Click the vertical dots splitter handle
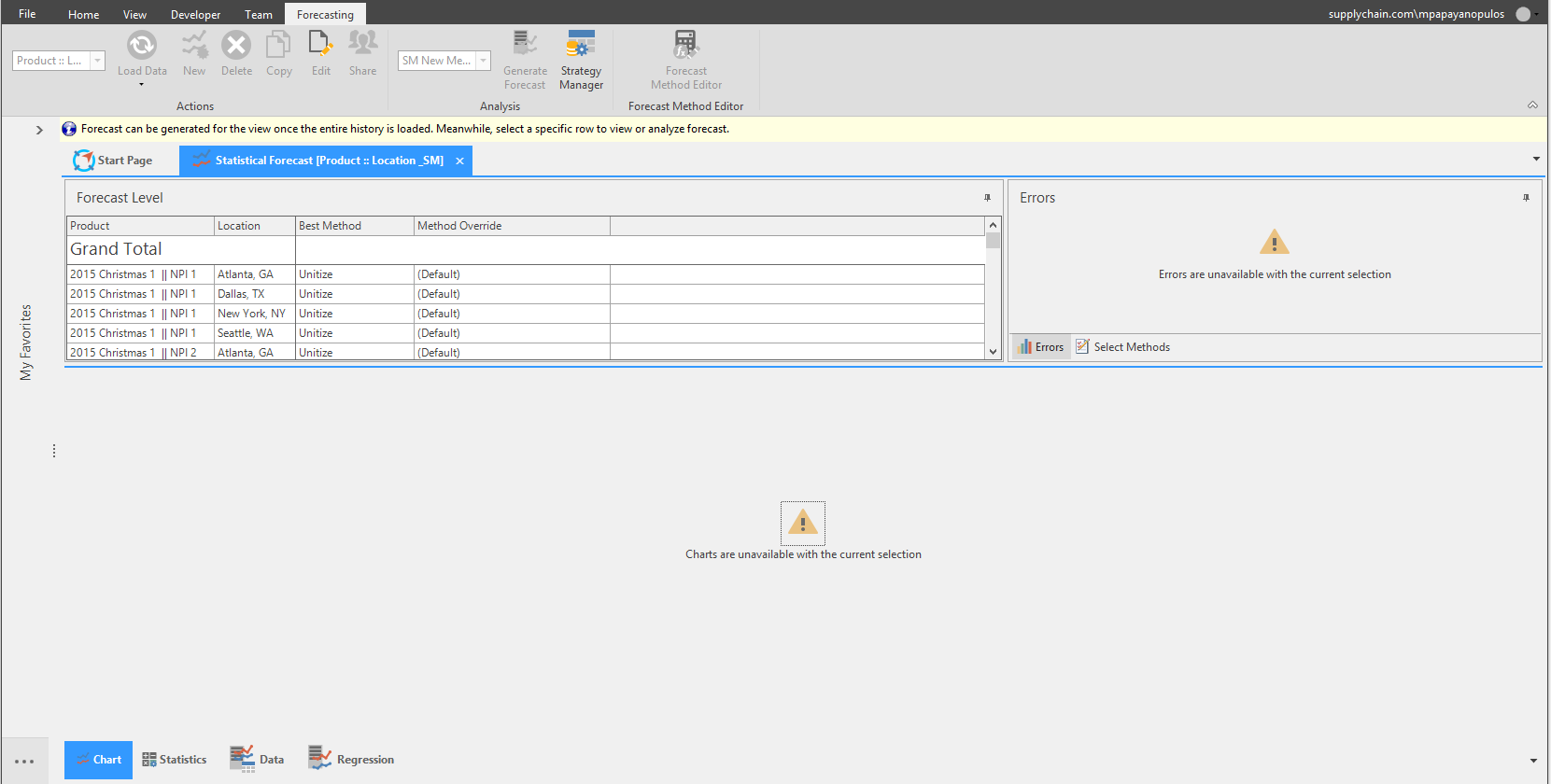Image resolution: width=1551 pixels, height=784 pixels. click(x=54, y=451)
